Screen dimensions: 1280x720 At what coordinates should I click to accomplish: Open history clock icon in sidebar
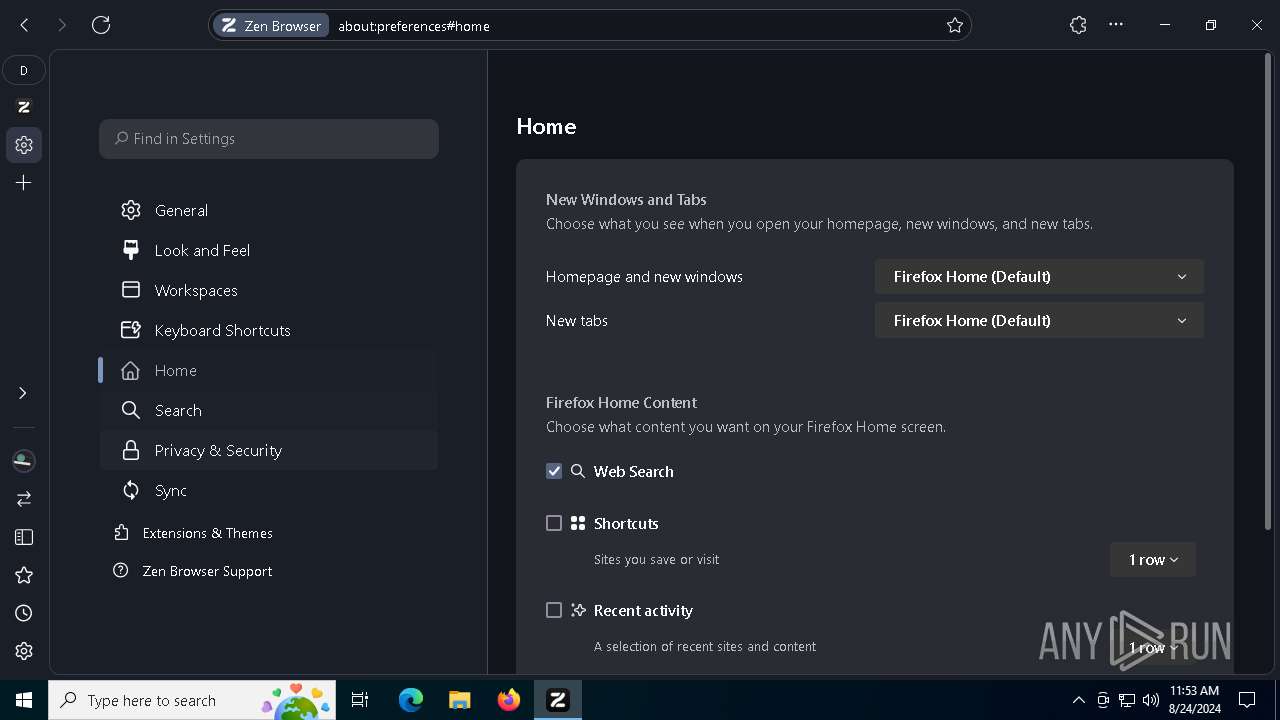click(x=24, y=613)
